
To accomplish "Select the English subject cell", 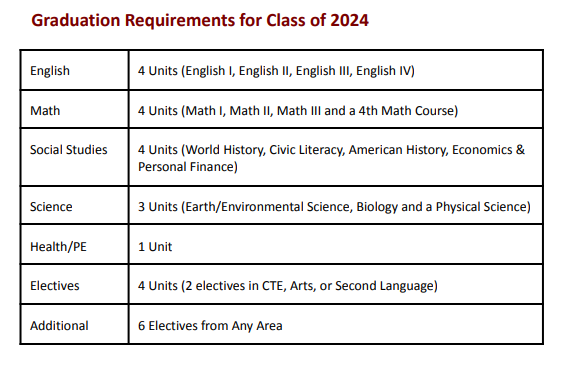I will pyautogui.click(x=75, y=70).
